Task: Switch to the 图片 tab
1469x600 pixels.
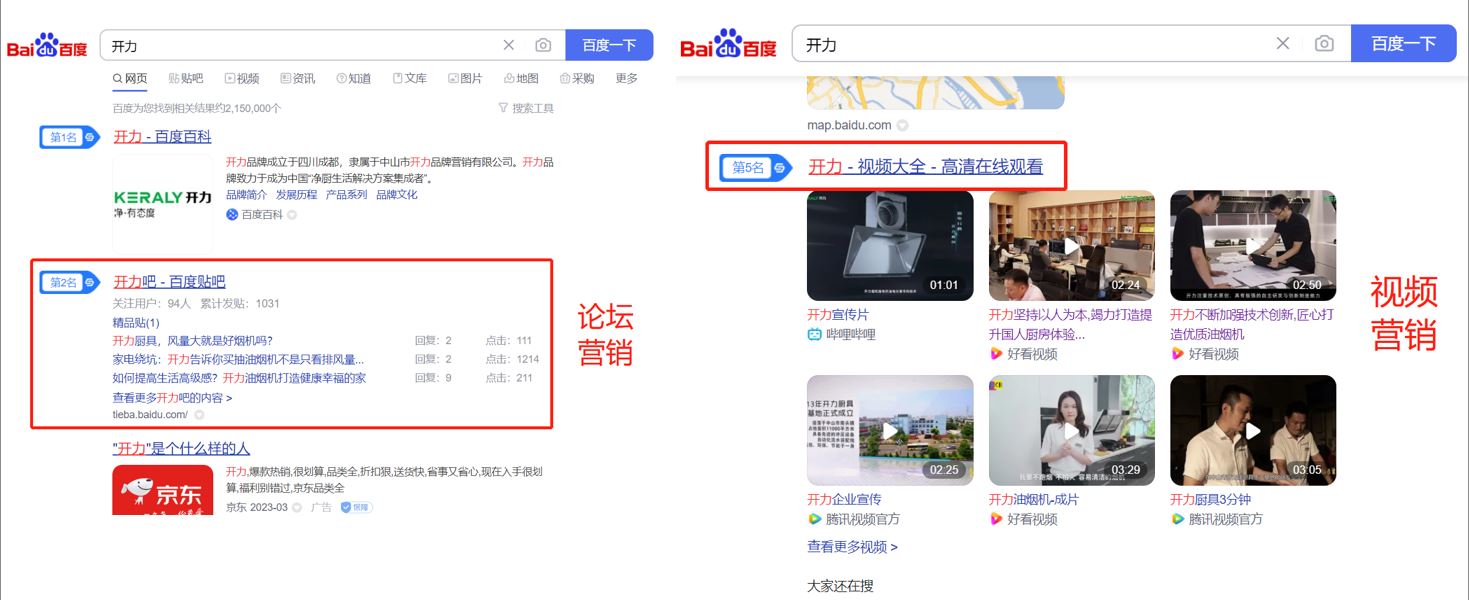Action: 465,78
